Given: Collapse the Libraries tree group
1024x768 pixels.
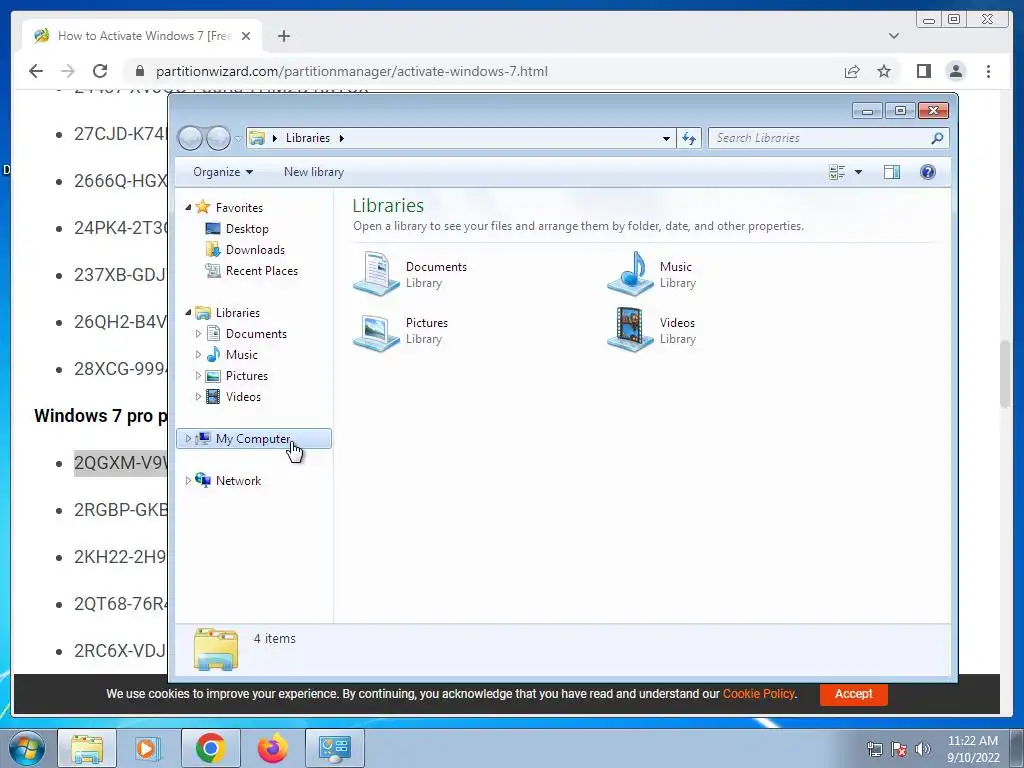Looking at the screenshot, I should pyautogui.click(x=188, y=312).
